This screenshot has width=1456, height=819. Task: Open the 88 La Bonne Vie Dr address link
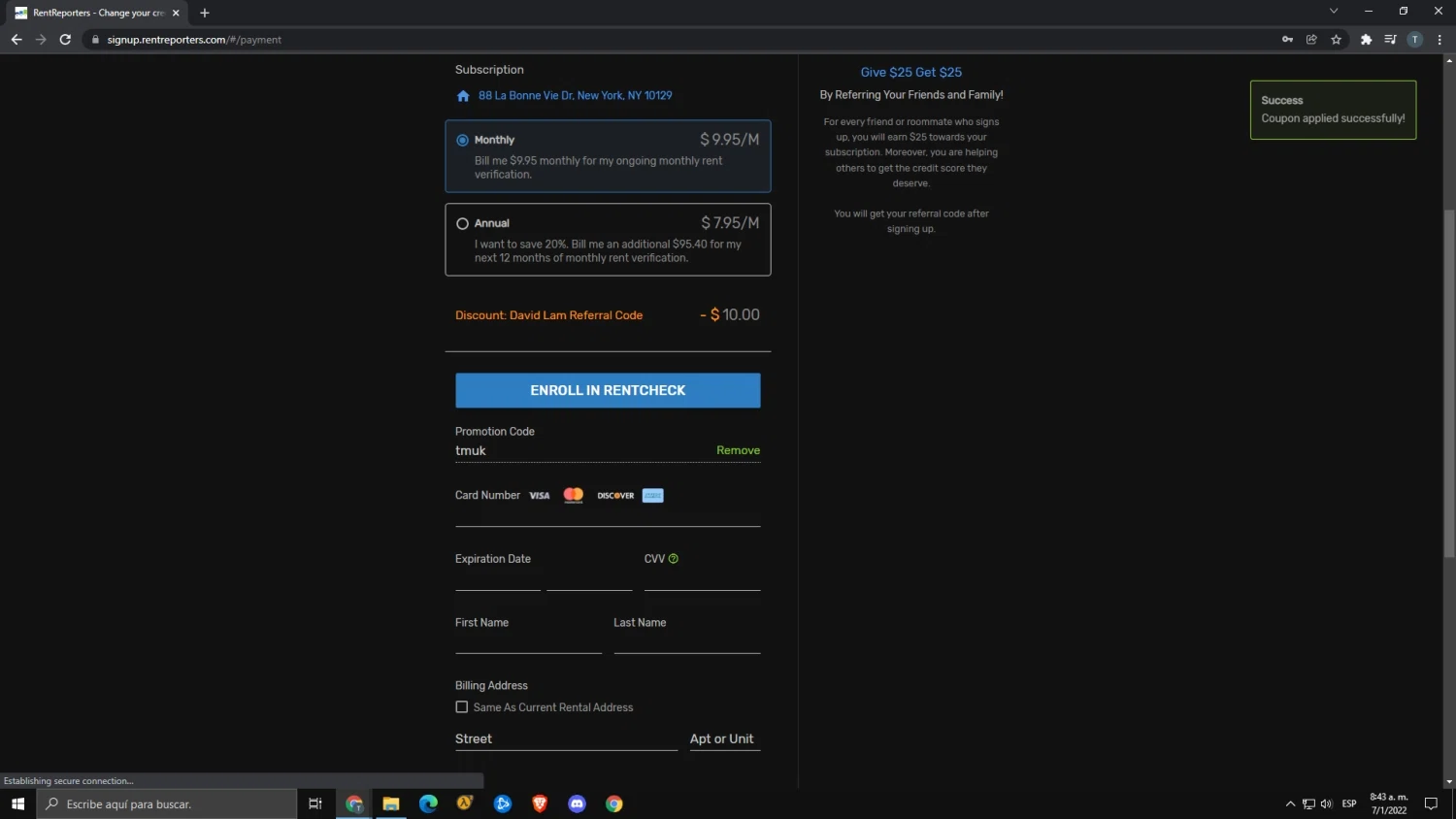(575, 96)
